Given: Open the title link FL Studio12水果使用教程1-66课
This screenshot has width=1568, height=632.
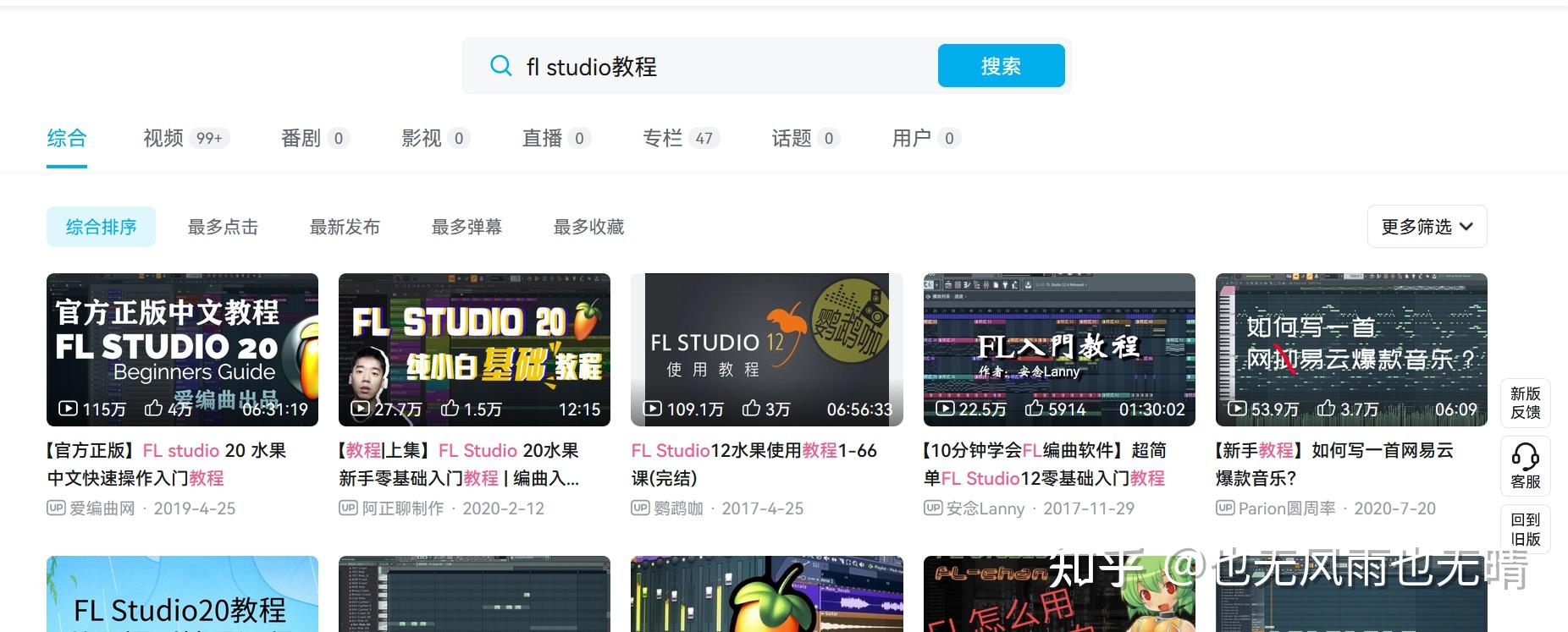Looking at the screenshot, I should (x=754, y=464).
